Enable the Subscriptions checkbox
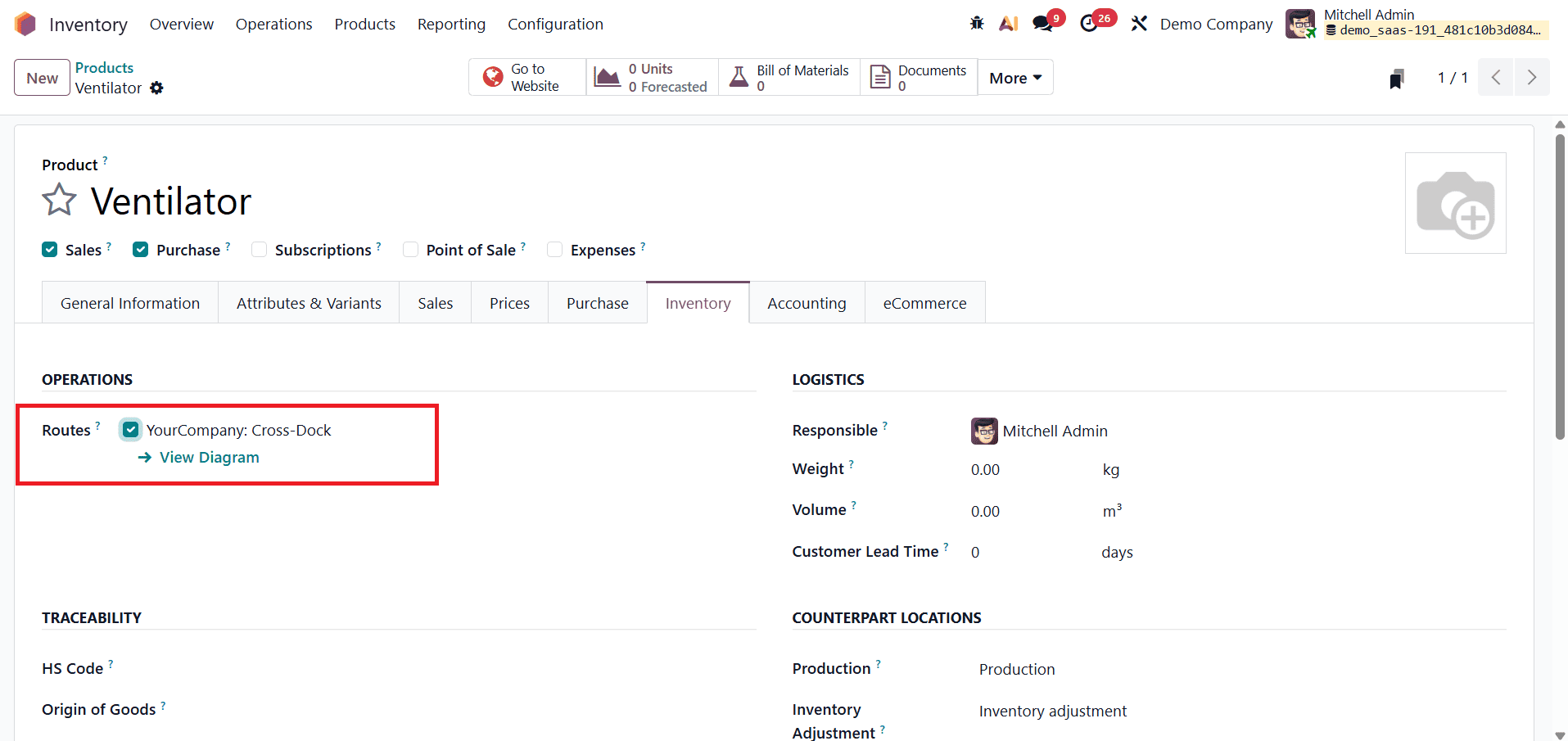The width and height of the screenshot is (1568, 741). pyautogui.click(x=259, y=249)
